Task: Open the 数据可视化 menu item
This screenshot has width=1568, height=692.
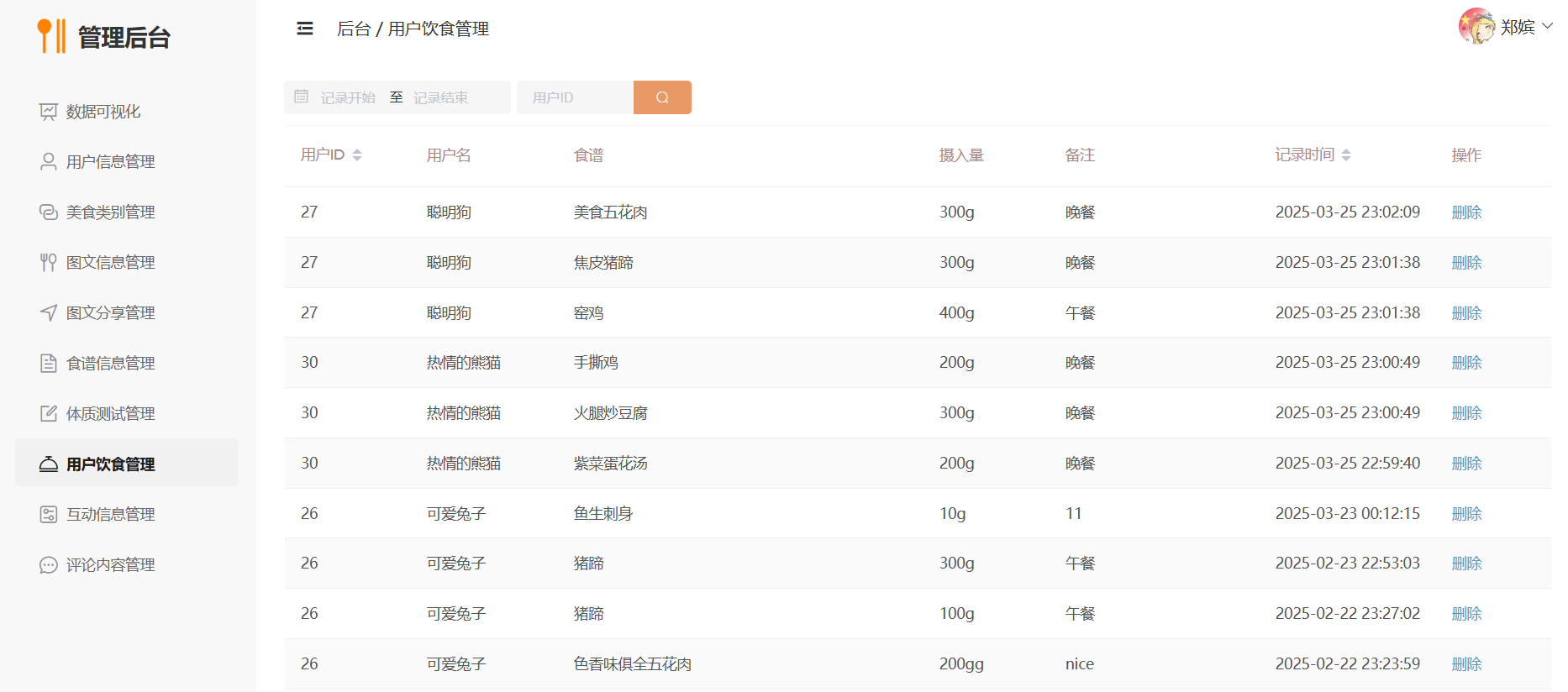Action: click(x=127, y=112)
